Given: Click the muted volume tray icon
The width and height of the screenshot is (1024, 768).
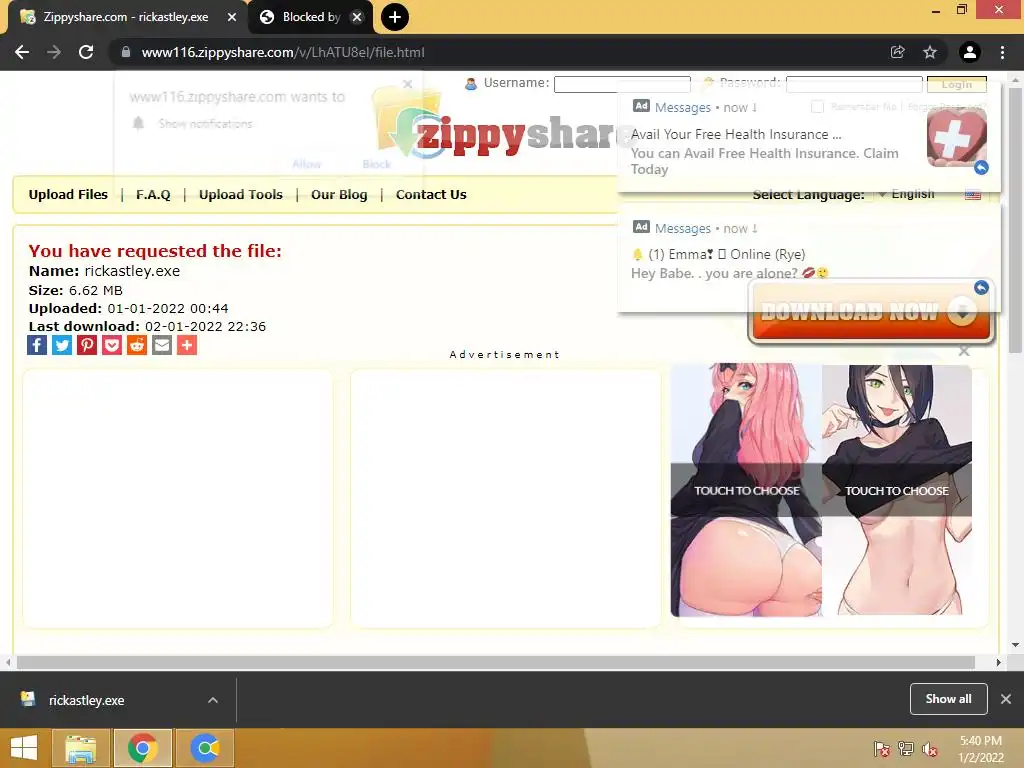Looking at the screenshot, I should (930, 749).
